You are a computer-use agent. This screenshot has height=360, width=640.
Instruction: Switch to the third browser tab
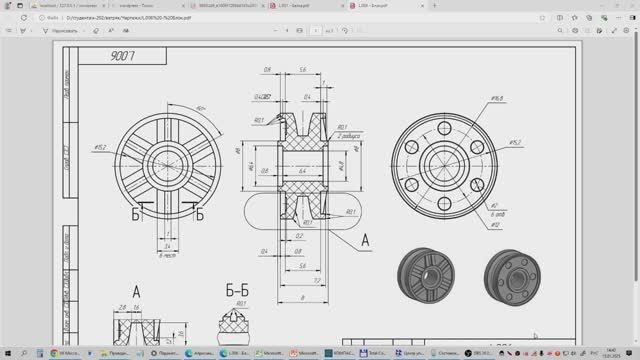(x=227, y=6)
